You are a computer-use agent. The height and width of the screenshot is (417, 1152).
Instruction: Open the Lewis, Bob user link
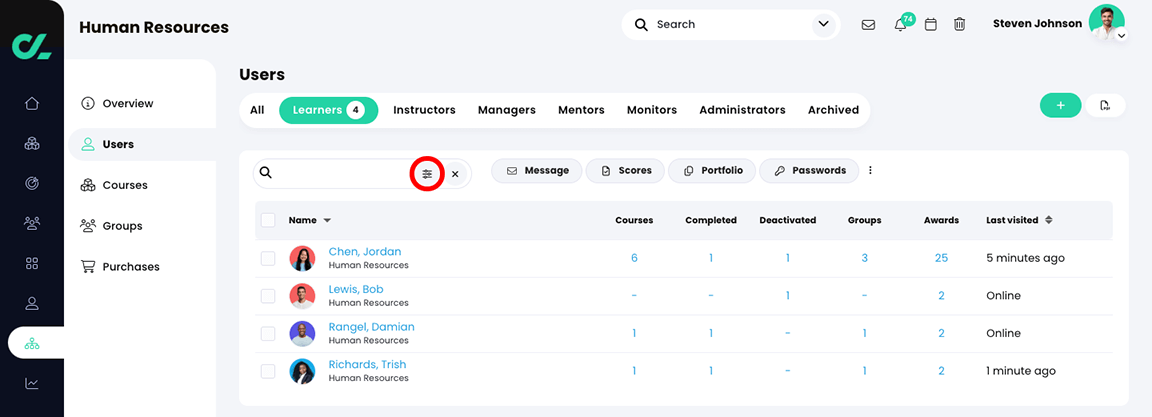click(356, 289)
